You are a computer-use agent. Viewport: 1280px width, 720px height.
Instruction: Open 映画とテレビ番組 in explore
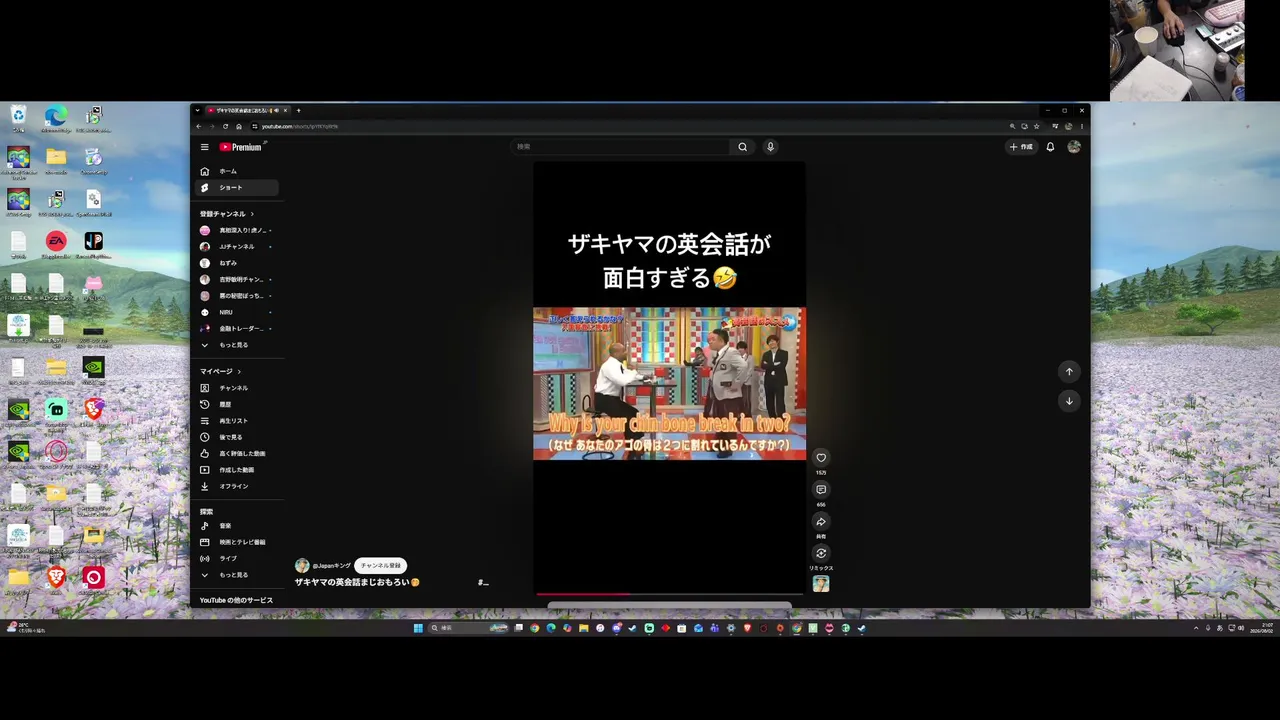(237, 542)
